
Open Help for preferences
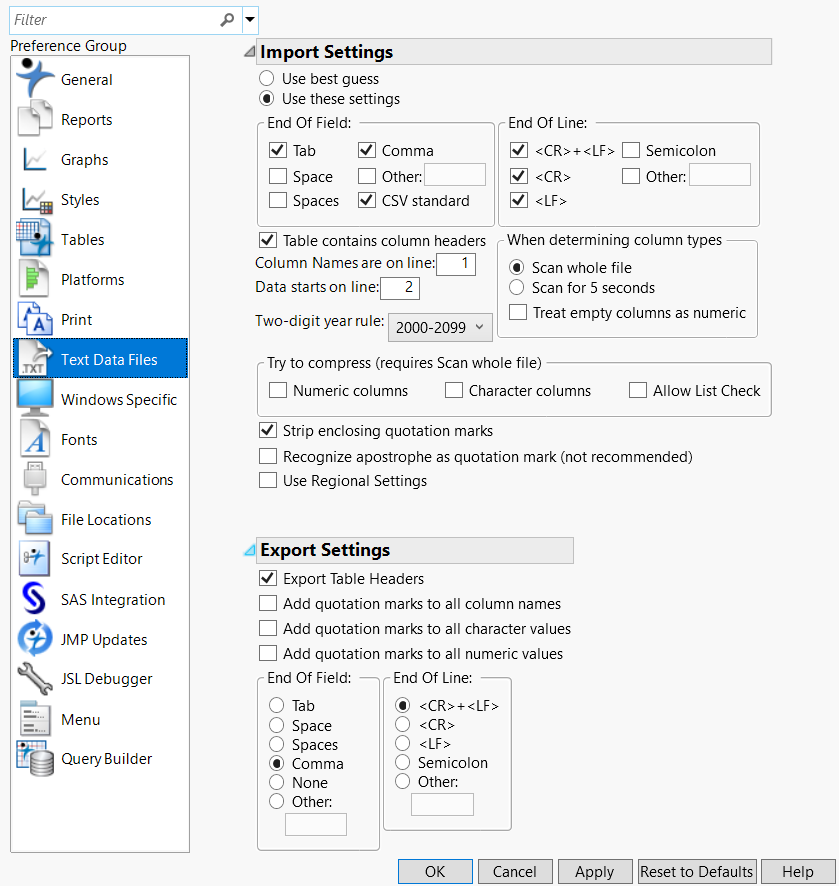798,871
